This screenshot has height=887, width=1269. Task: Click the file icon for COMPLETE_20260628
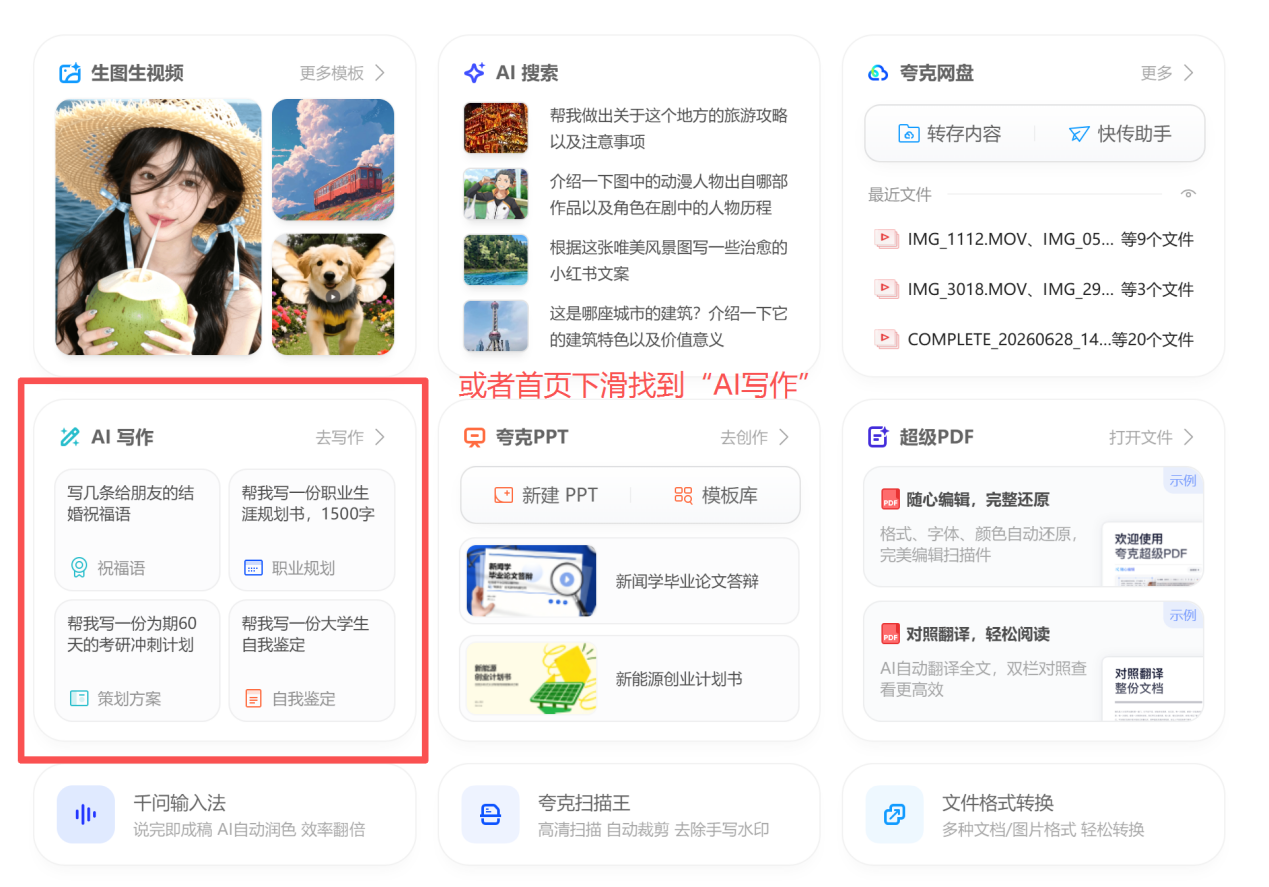886,339
